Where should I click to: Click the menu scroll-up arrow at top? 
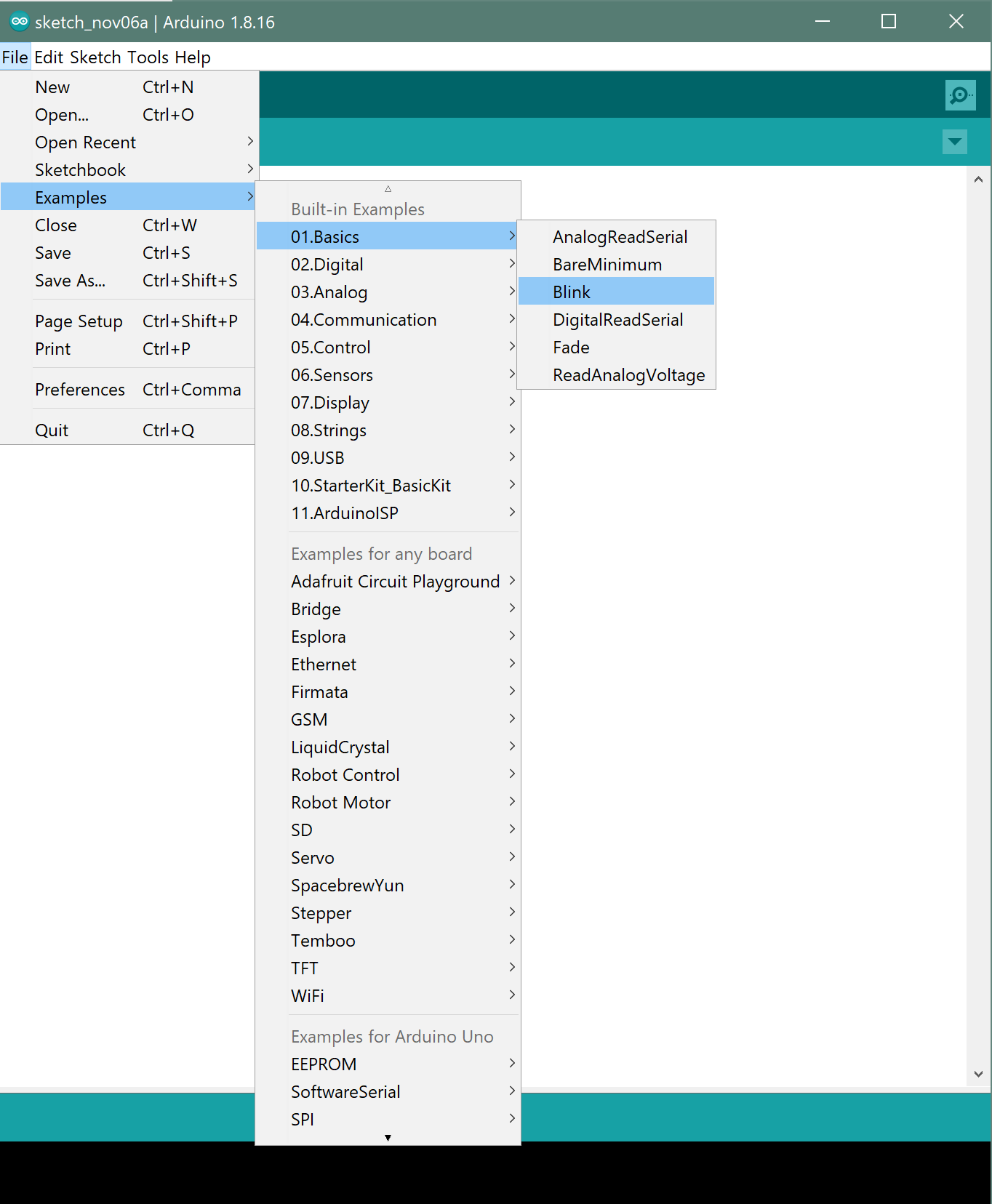(x=388, y=188)
